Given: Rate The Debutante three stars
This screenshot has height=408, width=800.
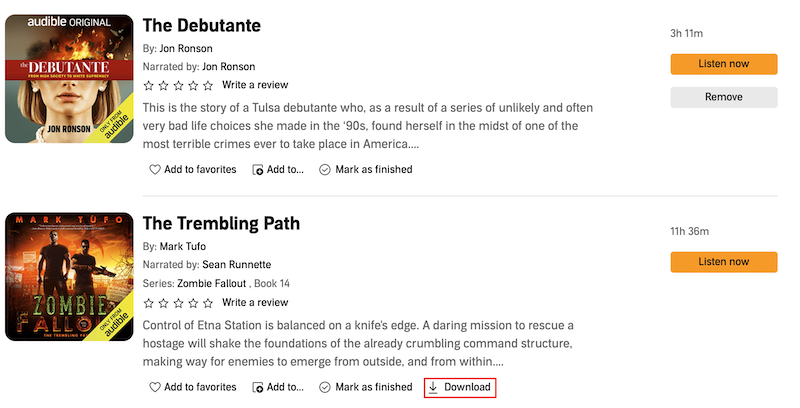Looking at the screenshot, I should 179,85.
